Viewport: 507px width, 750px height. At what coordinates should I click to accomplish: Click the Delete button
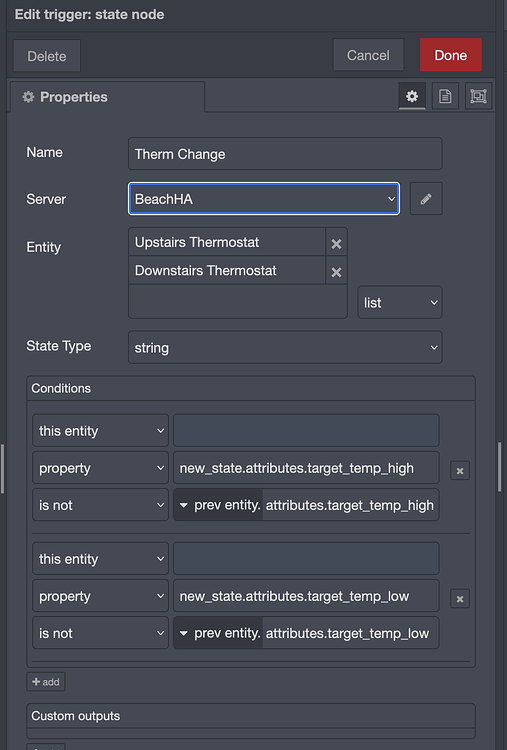(47, 56)
